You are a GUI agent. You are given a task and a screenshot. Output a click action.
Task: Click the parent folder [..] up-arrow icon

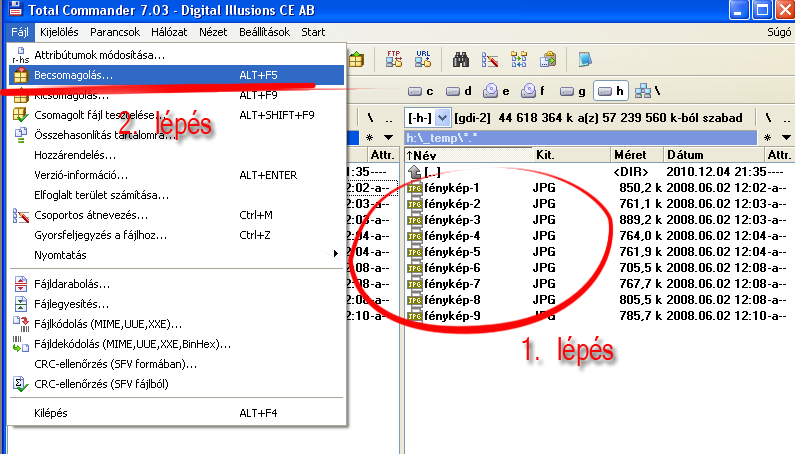(414, 172)
